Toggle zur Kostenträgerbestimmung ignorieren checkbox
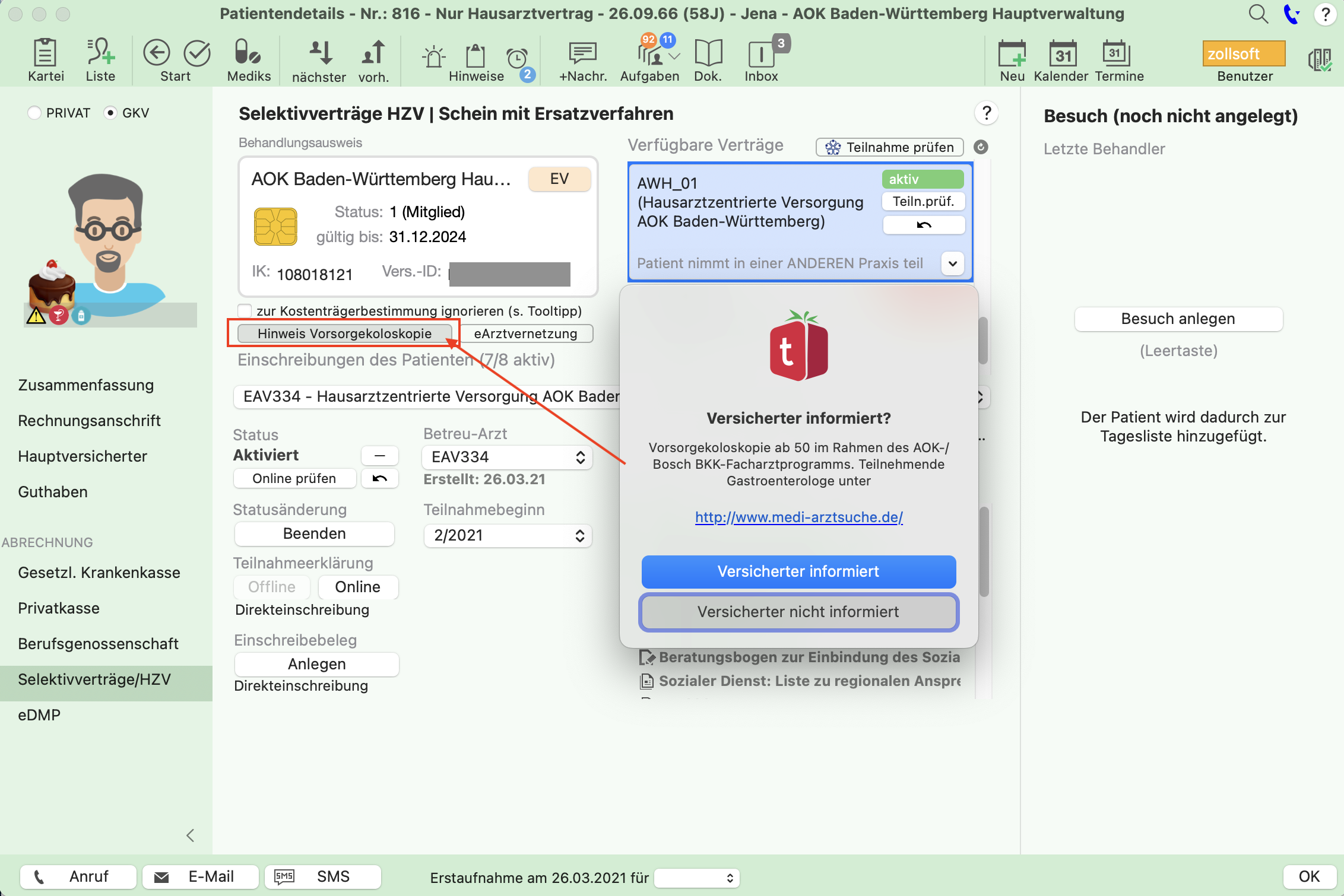This screenshot has height=896, width=1344. coord(245,311)
